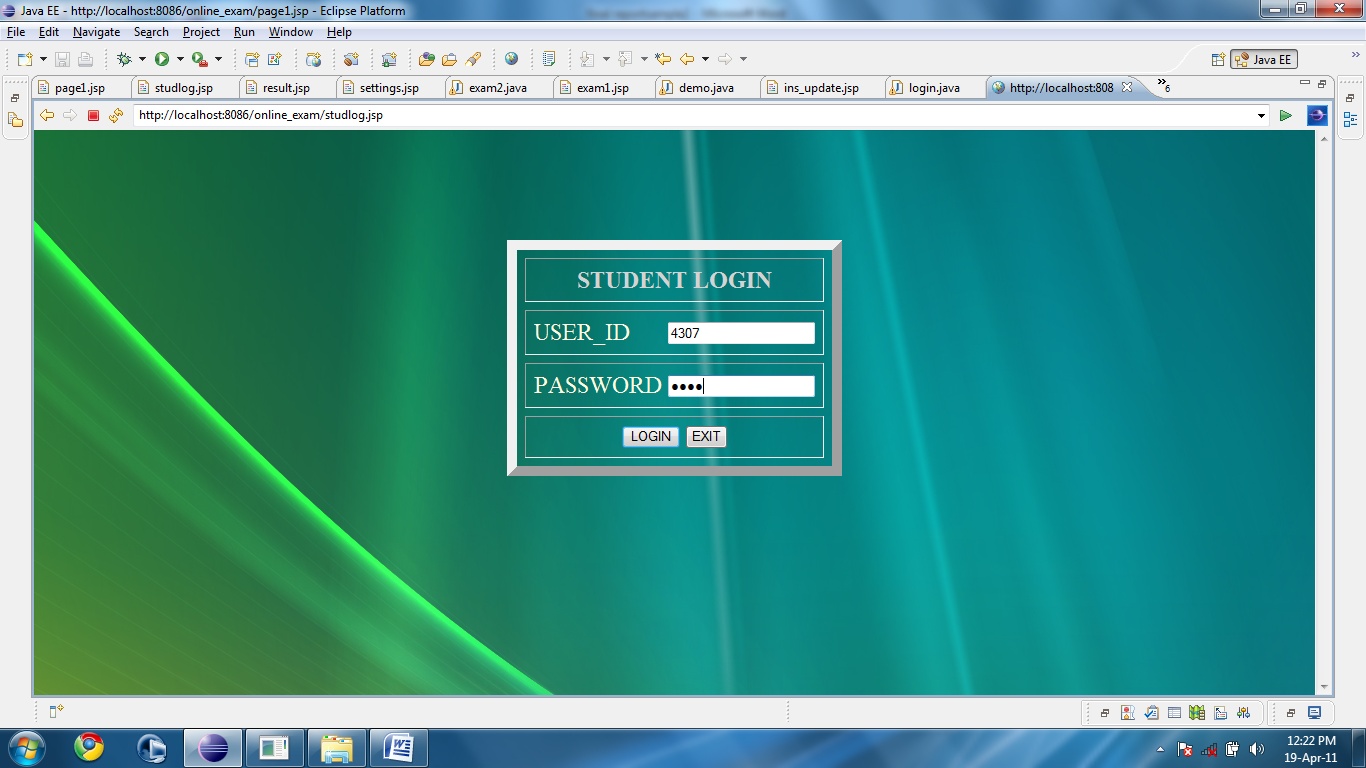Click the volume speaker tray icon
The width and height of the screenshot is (1366, 768).
[1256, 748]
